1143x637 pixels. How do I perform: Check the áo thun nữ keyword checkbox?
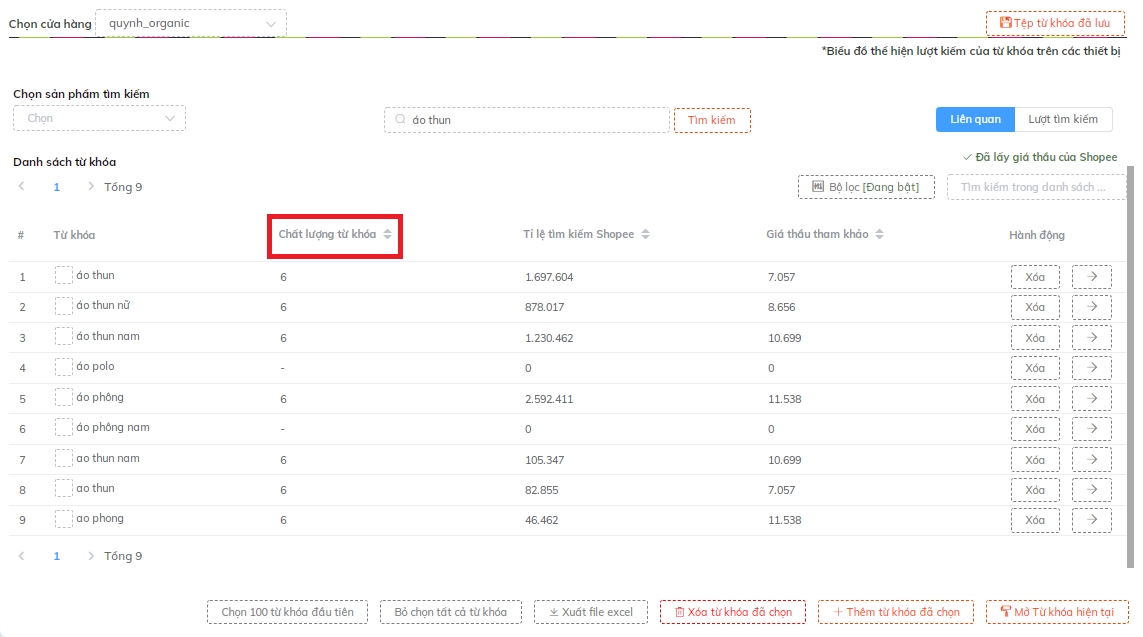tap(64, 306)
